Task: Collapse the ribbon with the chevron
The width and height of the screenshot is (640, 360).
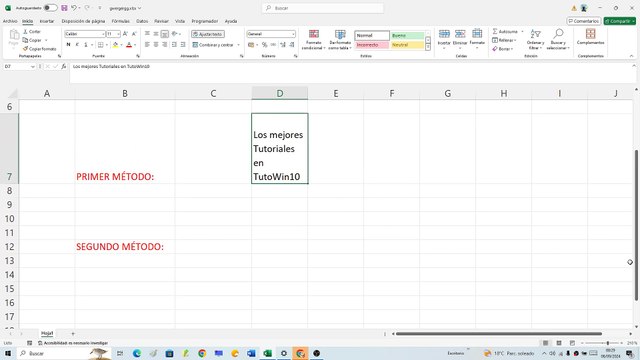Action: 631,56
